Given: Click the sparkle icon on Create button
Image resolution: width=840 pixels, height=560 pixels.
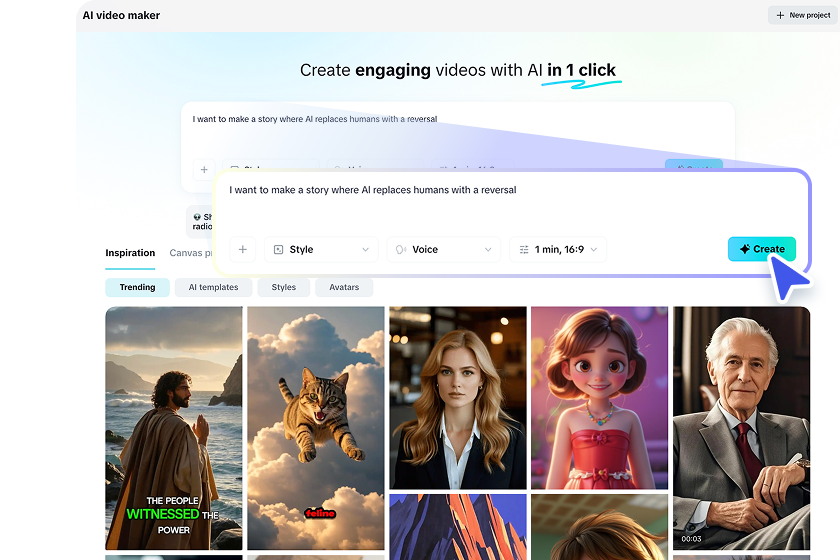Looking at the screenshot, I should (x=745, y=249).
